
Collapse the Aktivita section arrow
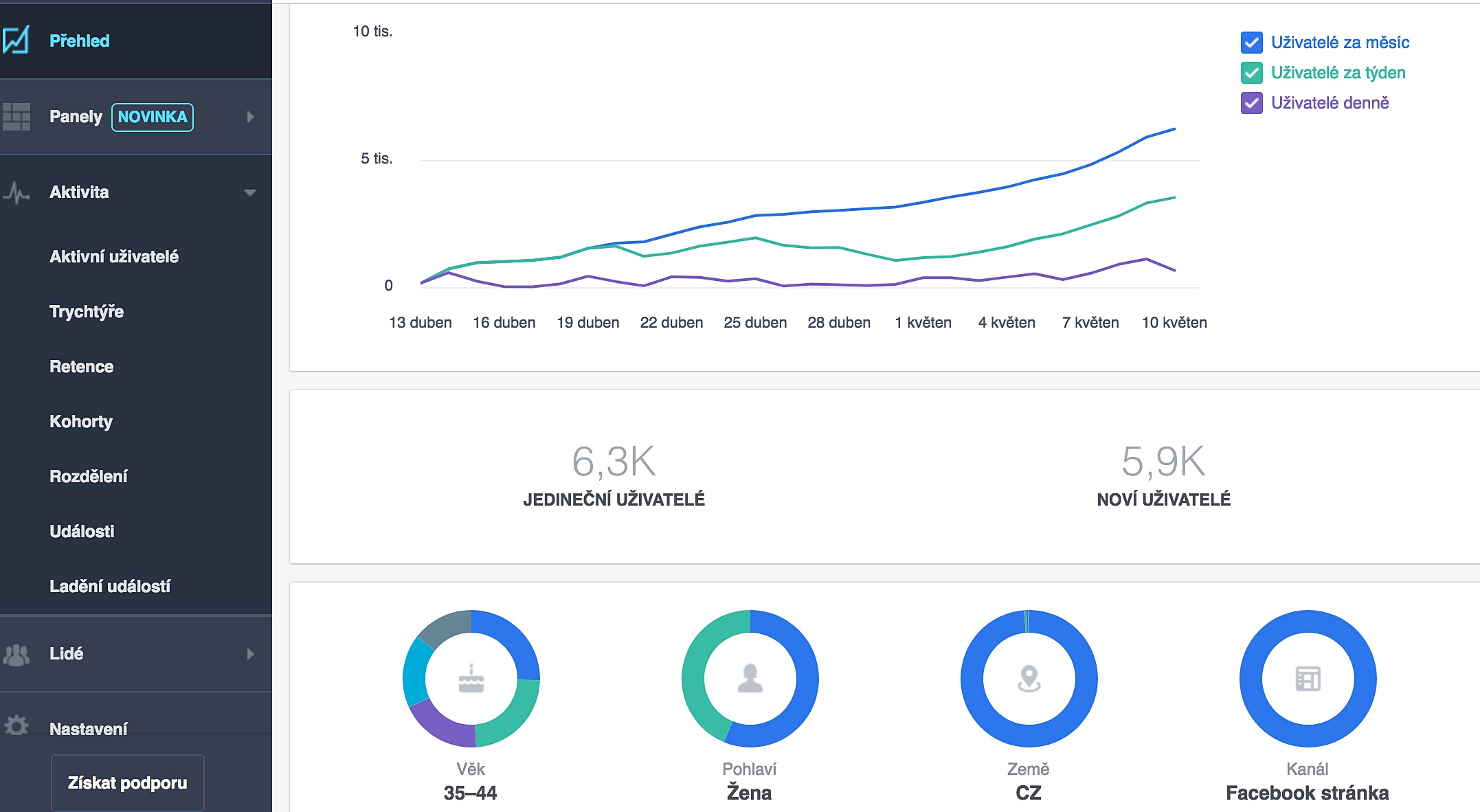coord(250,192)
